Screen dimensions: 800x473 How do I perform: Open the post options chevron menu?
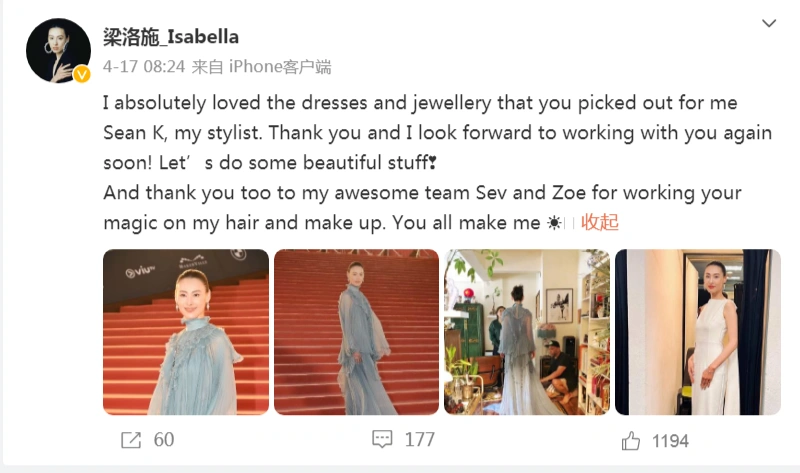(769, 23)
